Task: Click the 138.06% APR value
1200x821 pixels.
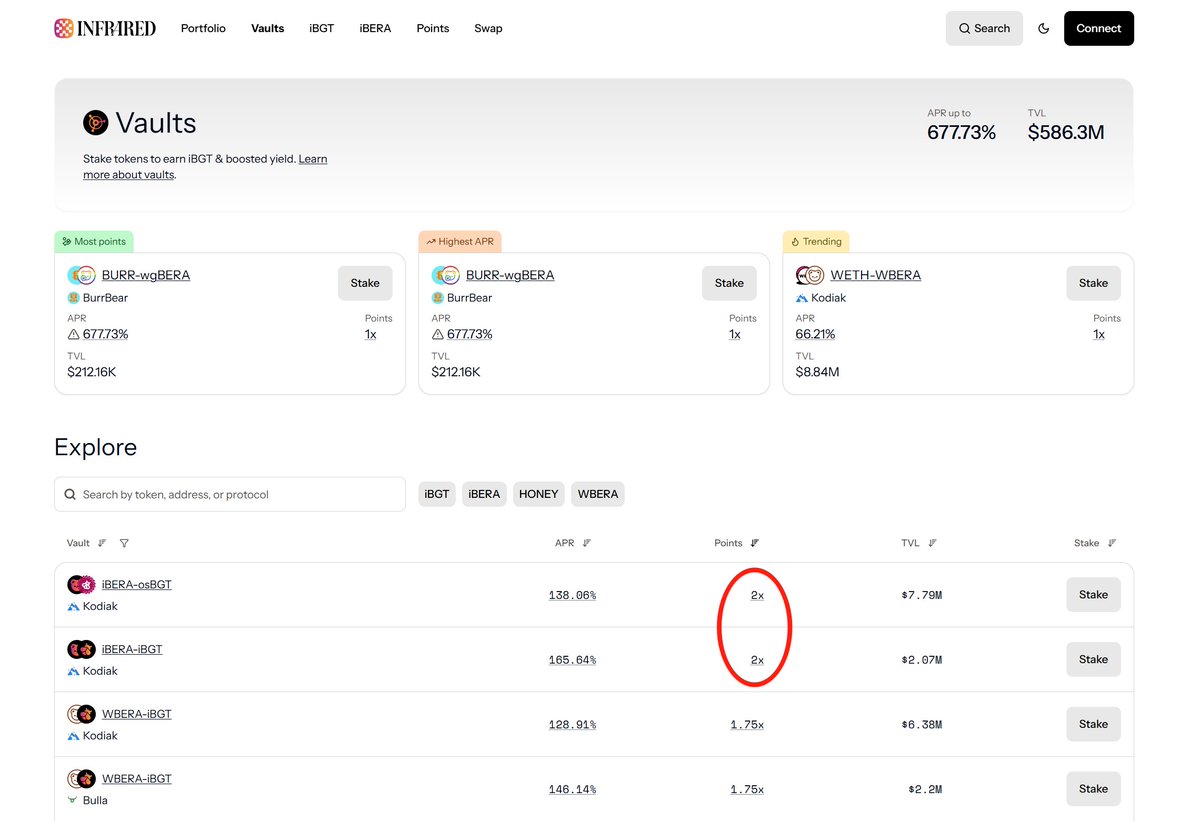Action: (572, 595)
